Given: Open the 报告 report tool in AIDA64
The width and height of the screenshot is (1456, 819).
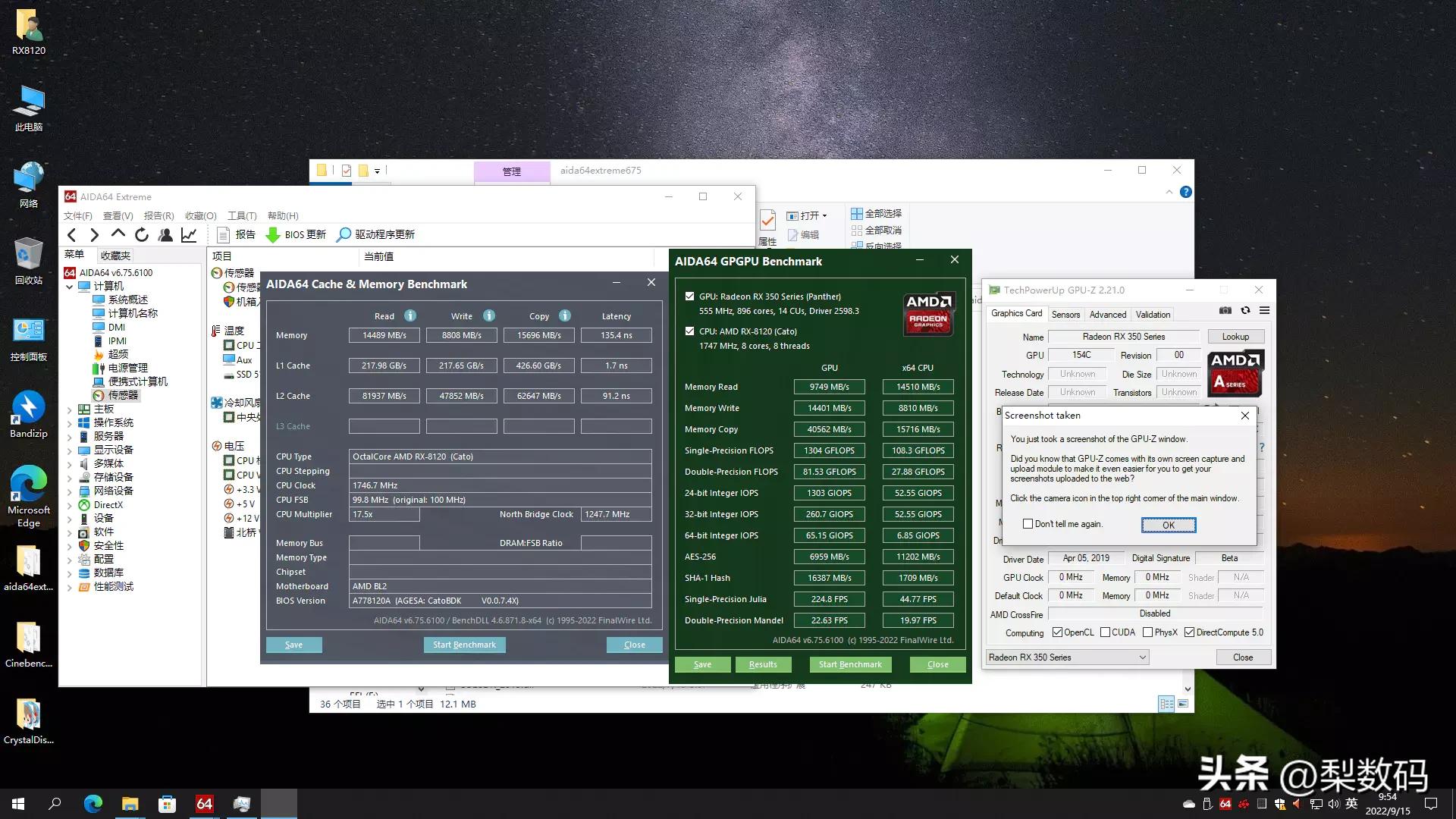Looking at the screenshot, I should tap(237, 234).
